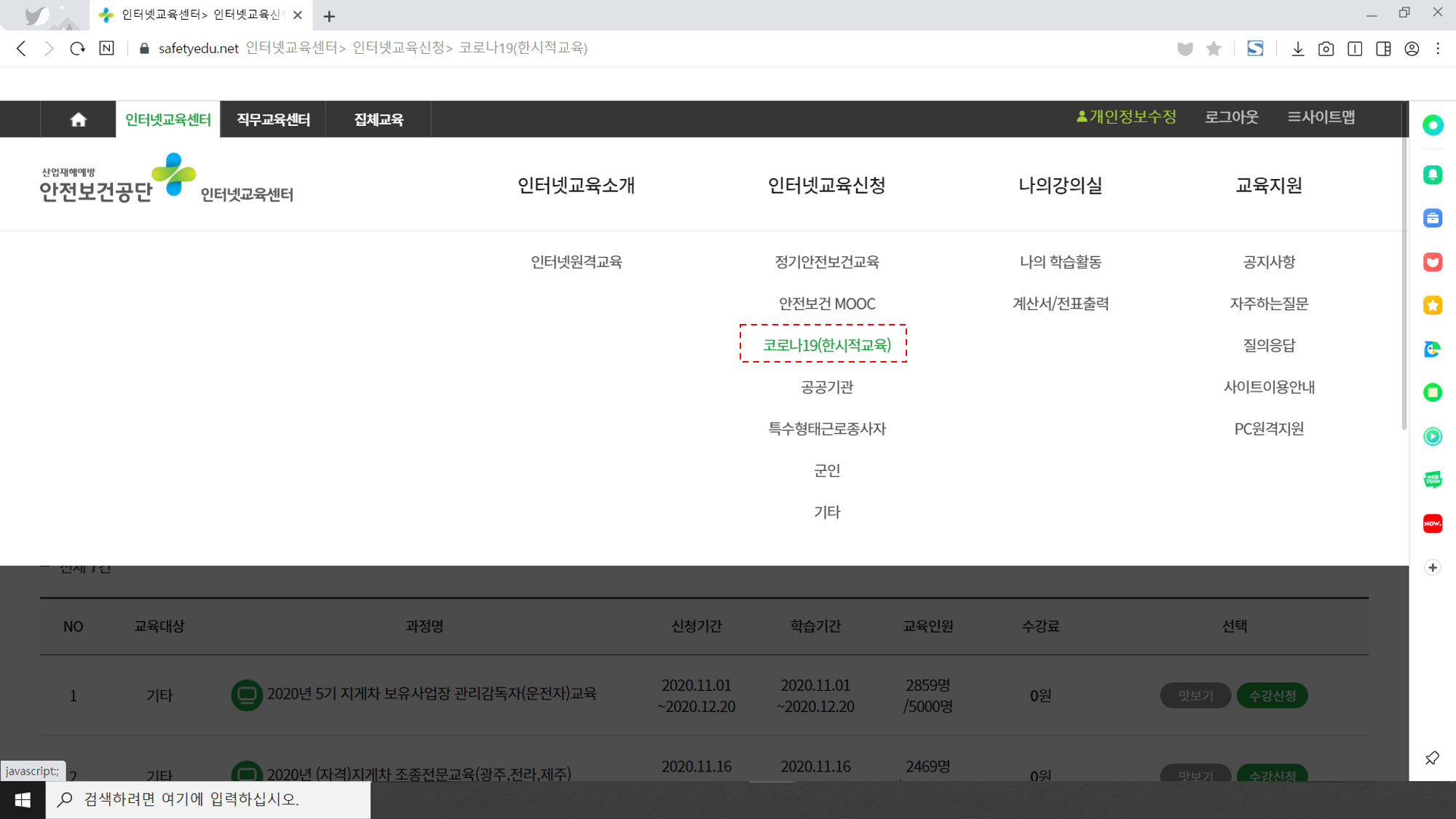Open the Windows Start menu

(23, 799)
